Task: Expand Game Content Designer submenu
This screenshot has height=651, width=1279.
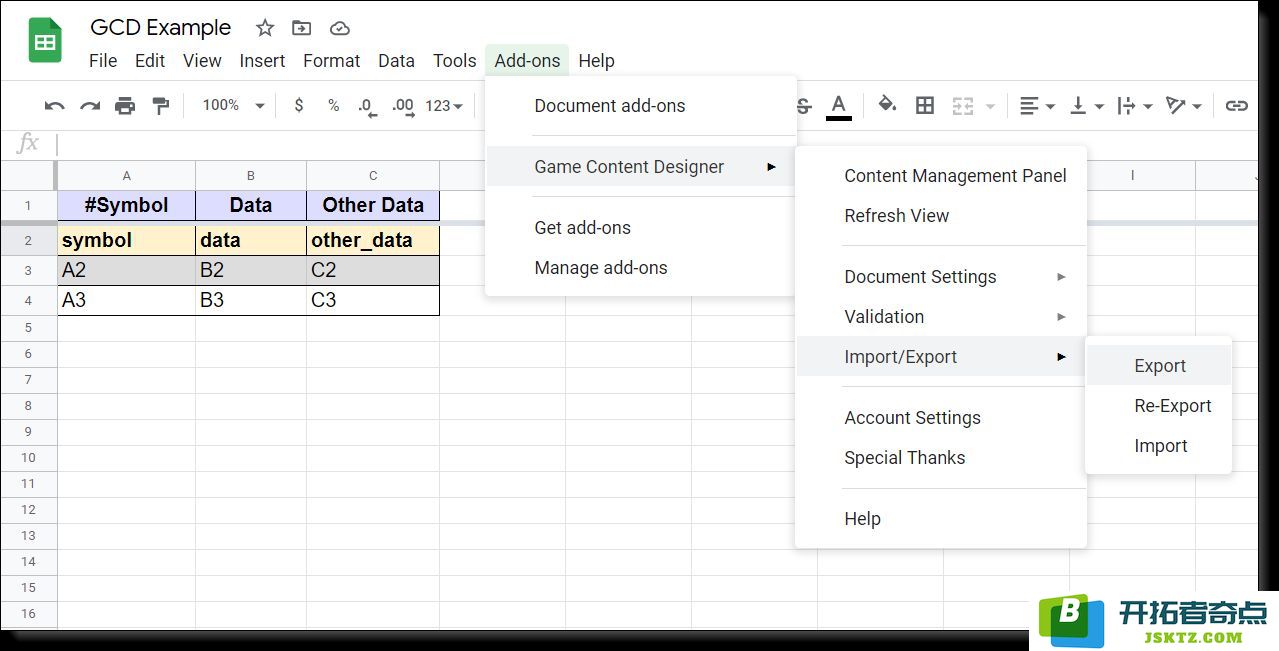Action: click(641, 167)
